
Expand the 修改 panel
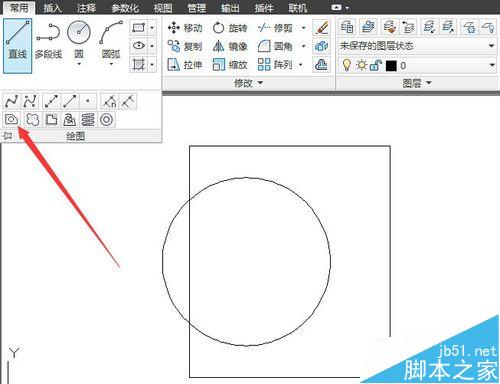[x=248, y=83]
